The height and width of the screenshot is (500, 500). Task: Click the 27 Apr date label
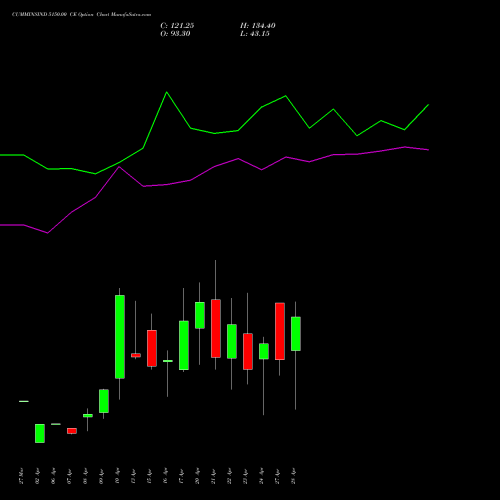point(277,476)
